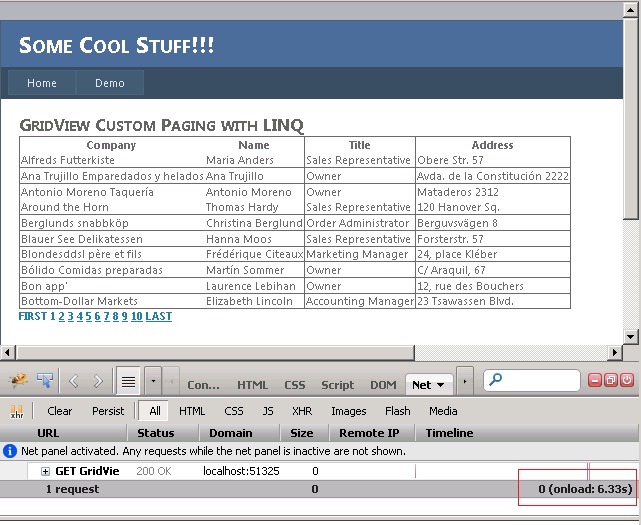
Task: Go to grid page 5
Action: pos(88,316)
